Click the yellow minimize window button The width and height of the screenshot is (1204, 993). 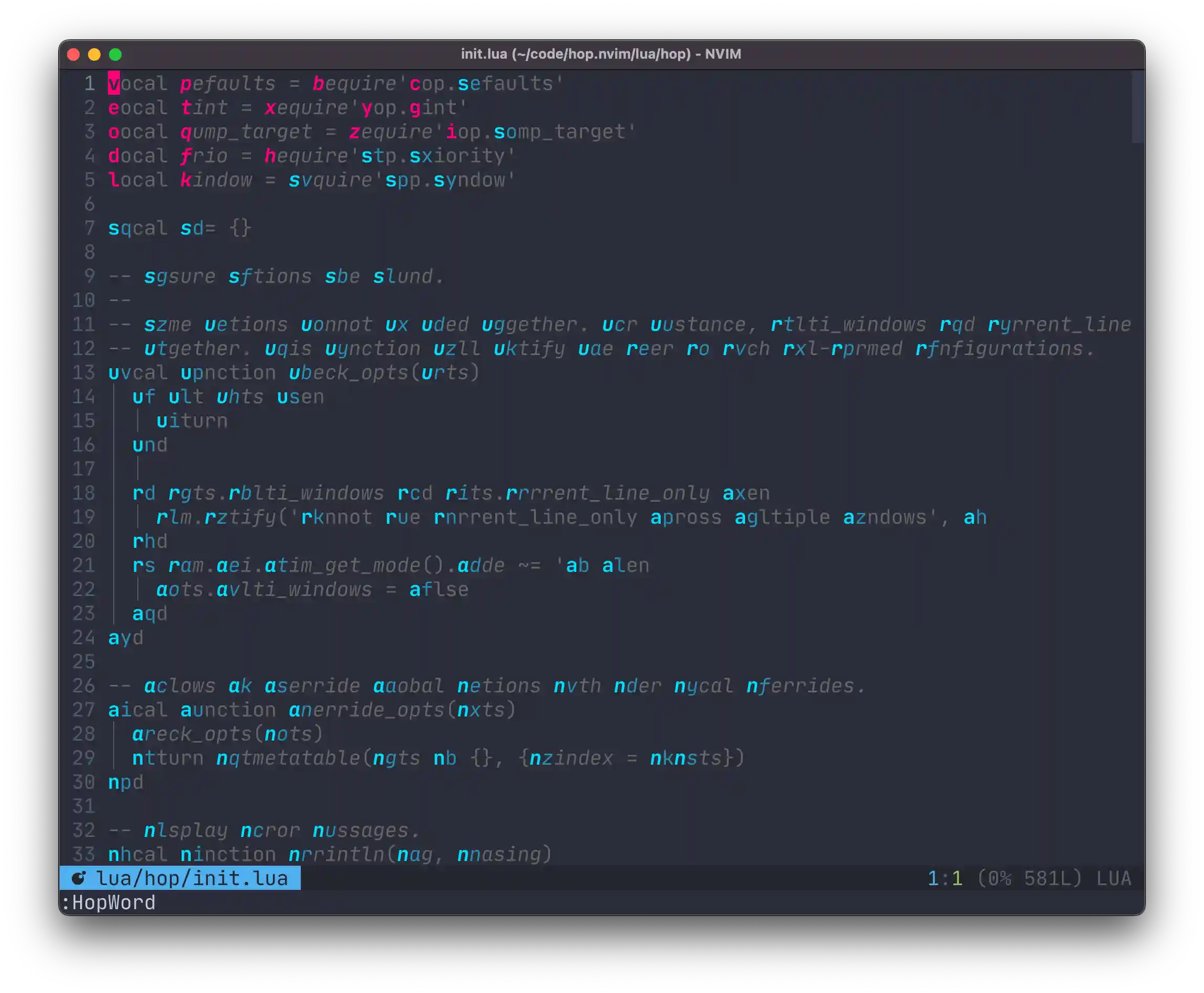(x=94, y=54)
